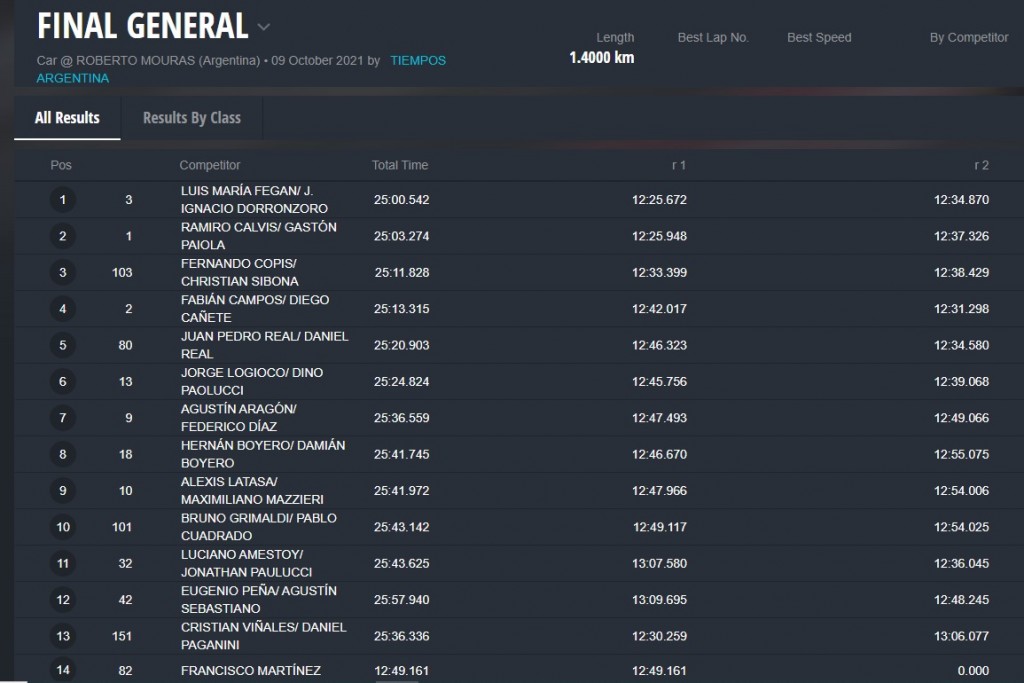The width and height of the screenshot is (1024, 683).
Task: Click the r 2 column header
Action: click(x=981, y=165)
